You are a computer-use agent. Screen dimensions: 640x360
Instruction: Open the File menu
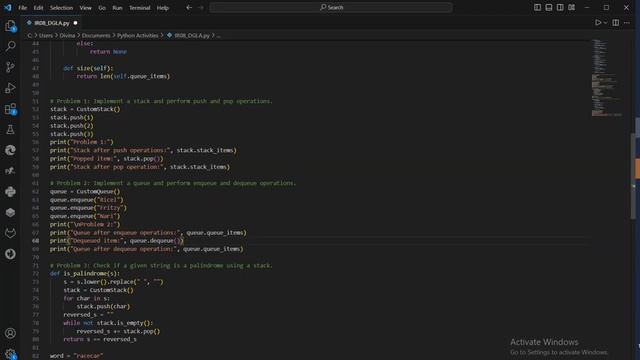22,8
